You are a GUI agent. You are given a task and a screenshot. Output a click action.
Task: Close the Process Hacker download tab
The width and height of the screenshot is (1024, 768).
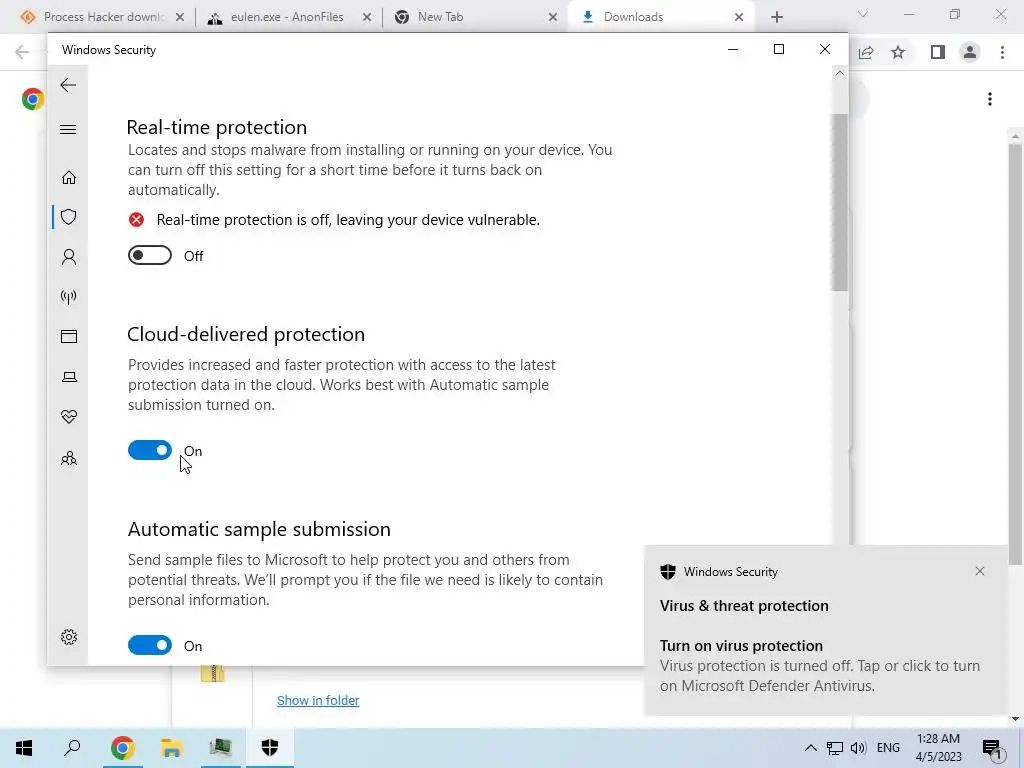pos(180,17)
